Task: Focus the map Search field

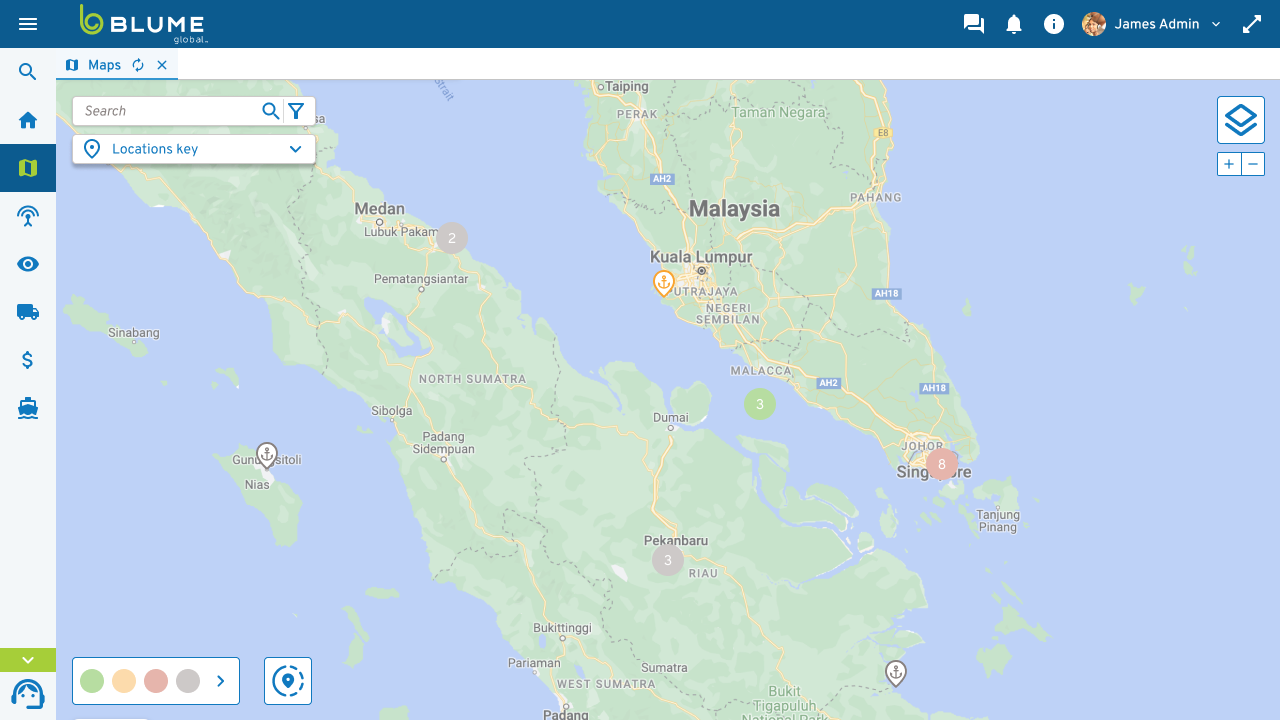Action: tap(167, 111)
